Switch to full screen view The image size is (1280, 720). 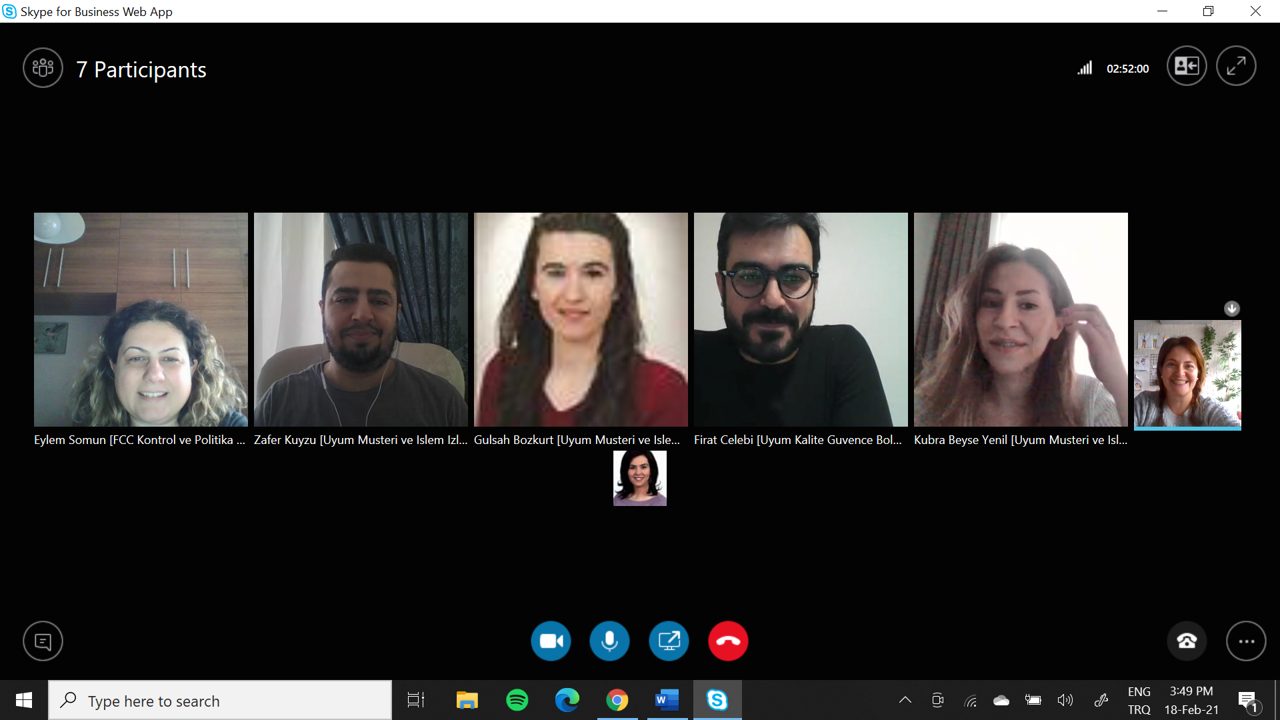pos(1236,66)
